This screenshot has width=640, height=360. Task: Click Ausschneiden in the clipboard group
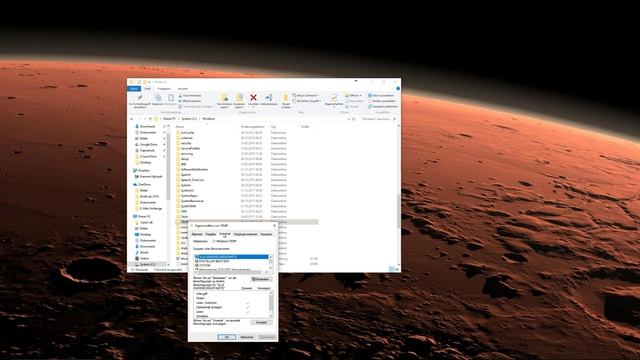coord(190,96)
